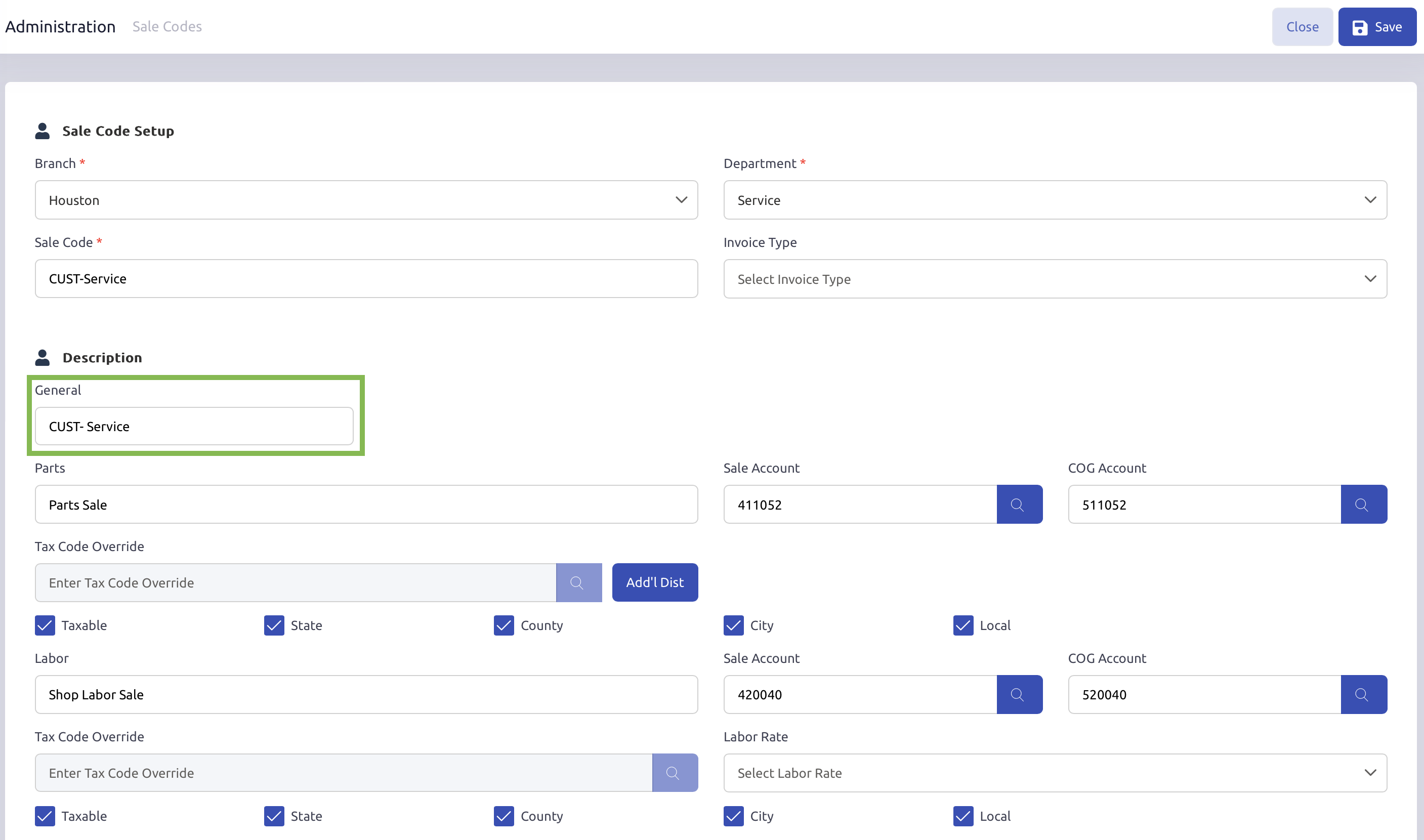The height and width of the screenshot is (840, 1424).
Task: Click Labor Sale Account search icon
Action: click(1019, 695)
